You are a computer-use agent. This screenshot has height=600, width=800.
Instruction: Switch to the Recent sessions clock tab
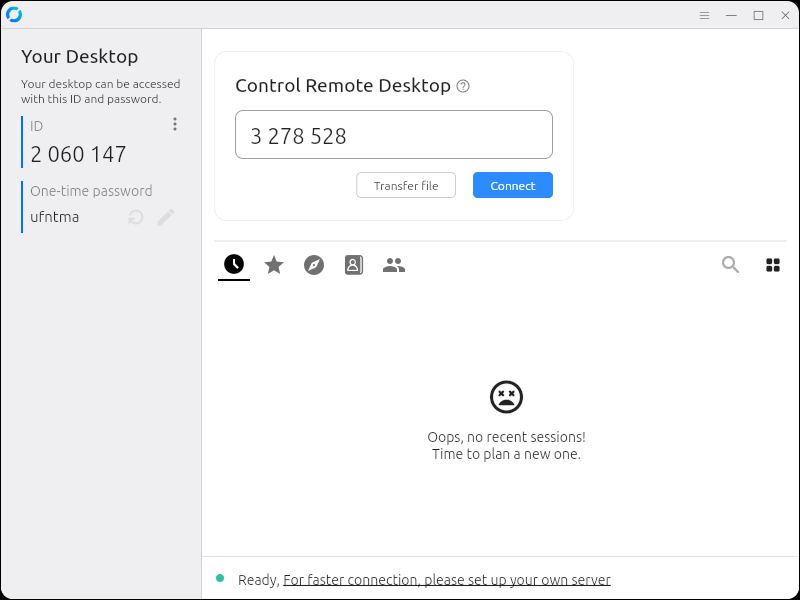coord(234,264)
